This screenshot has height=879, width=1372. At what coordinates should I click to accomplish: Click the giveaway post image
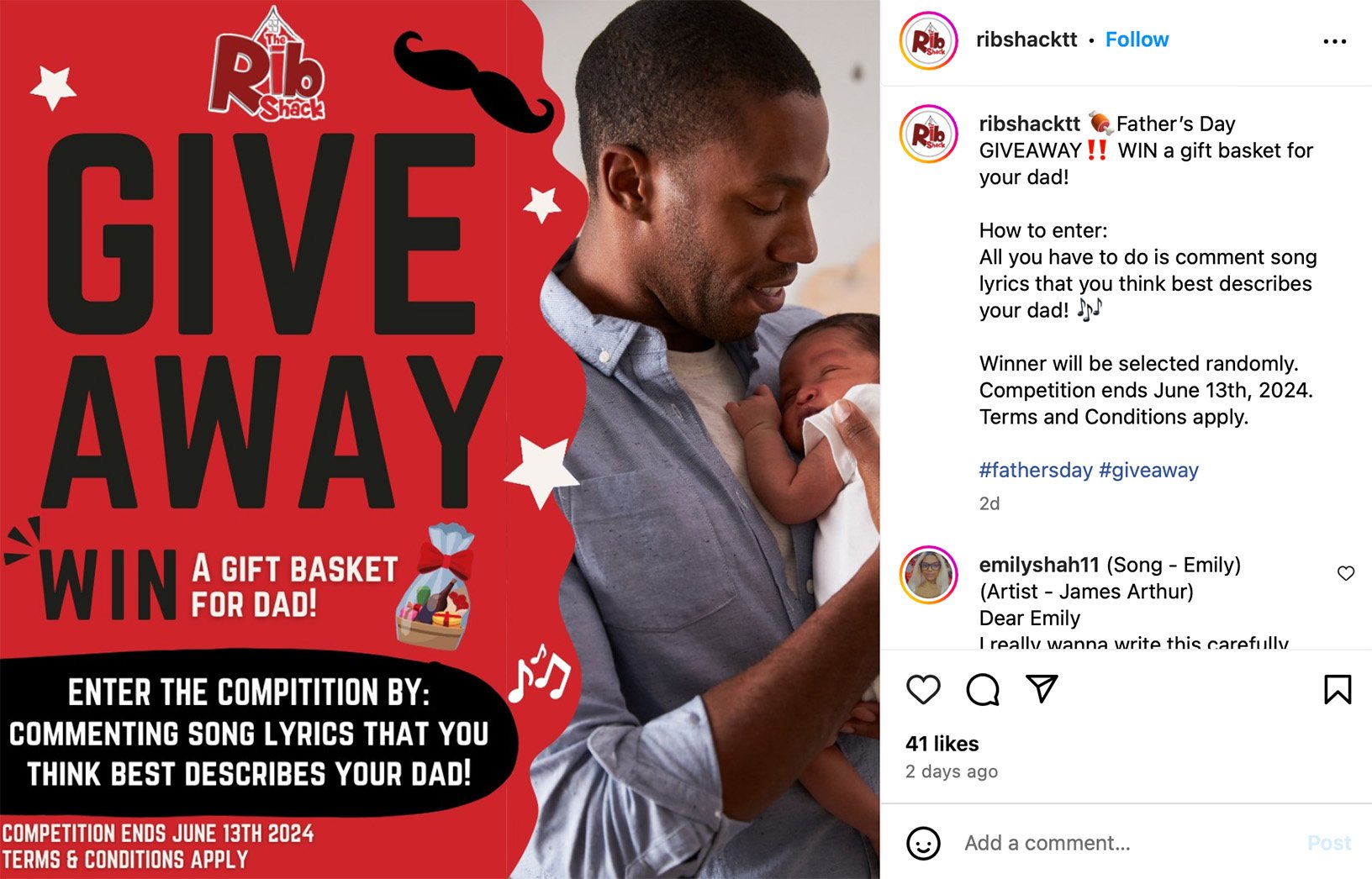440,439
